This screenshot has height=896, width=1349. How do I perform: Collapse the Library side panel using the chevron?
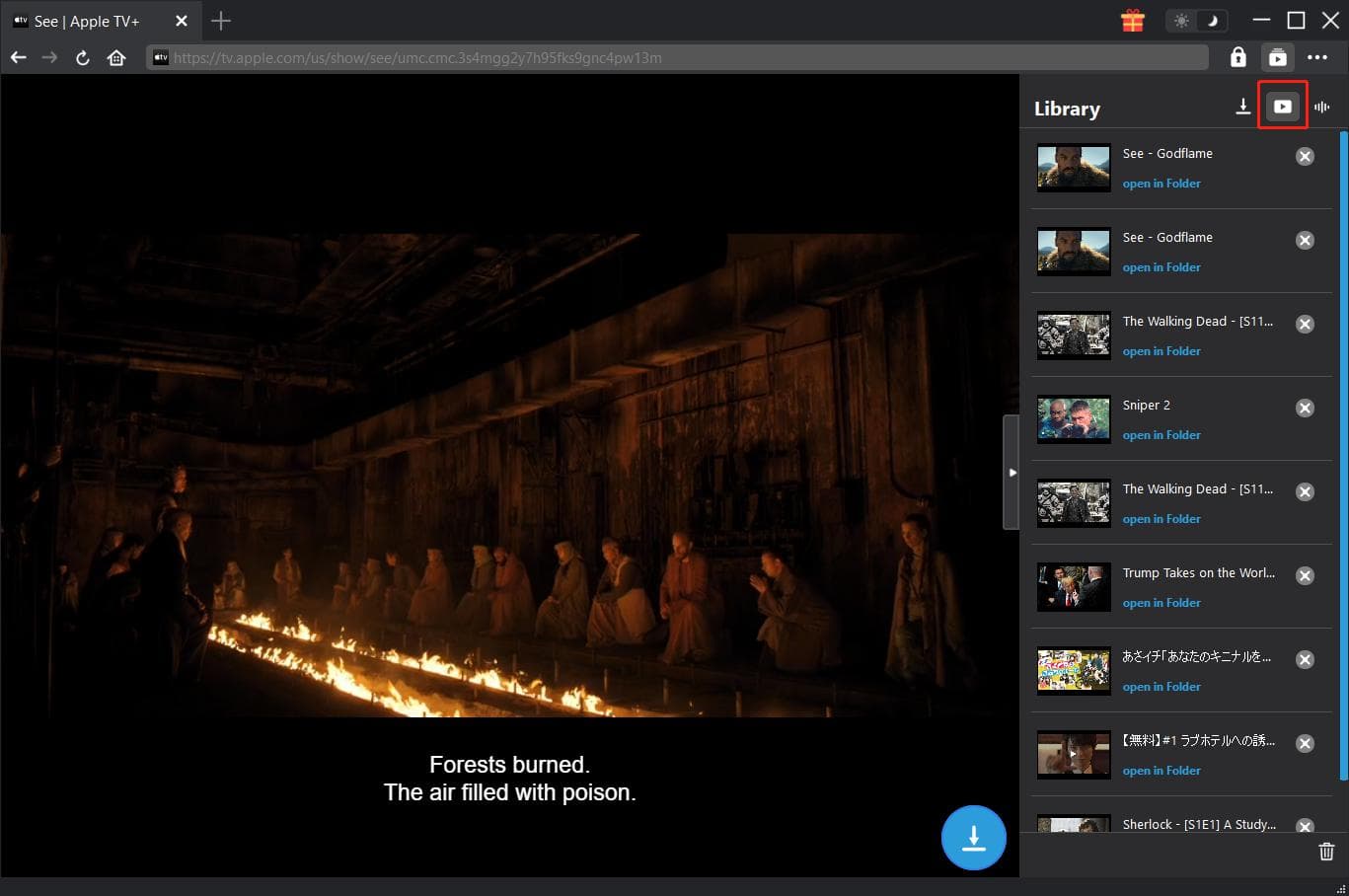pos(1013,472)
